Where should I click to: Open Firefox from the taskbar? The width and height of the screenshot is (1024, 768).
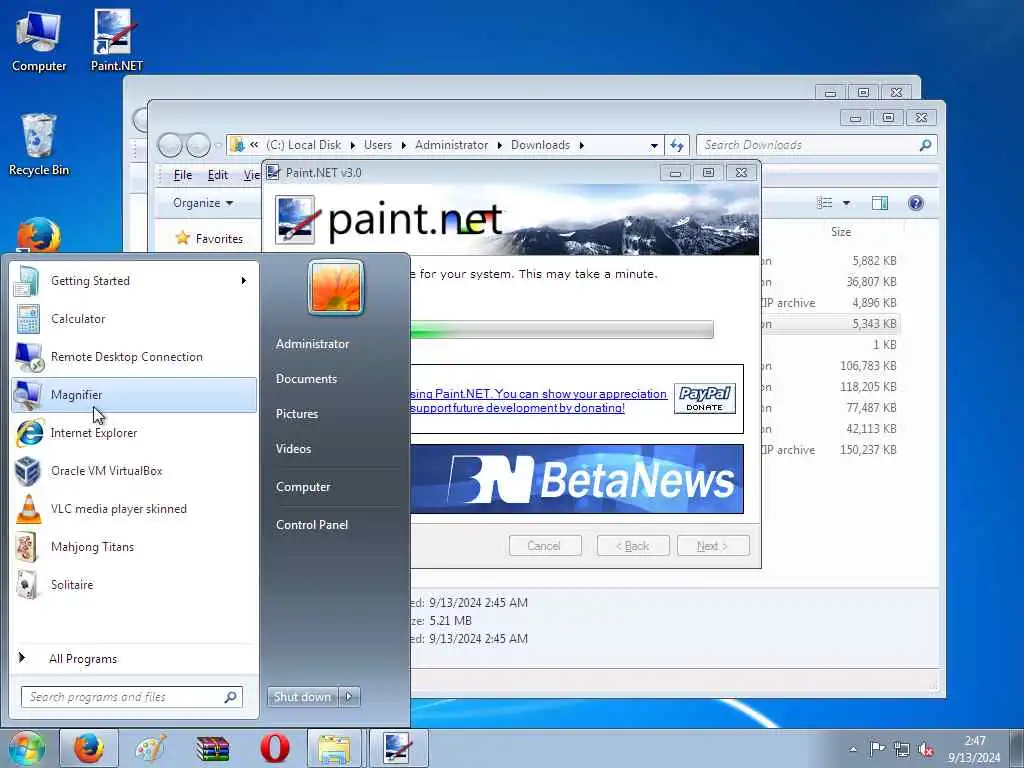(x=88, y=748)
